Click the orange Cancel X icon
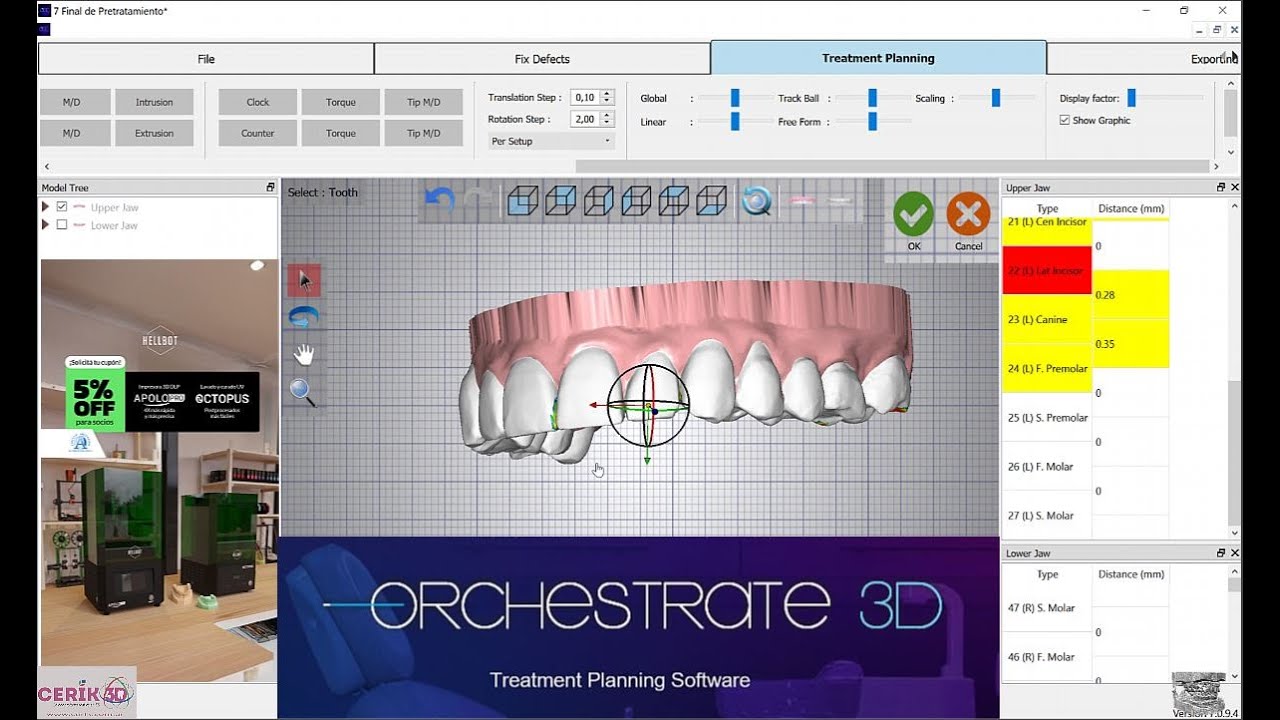 coord(968,215)
